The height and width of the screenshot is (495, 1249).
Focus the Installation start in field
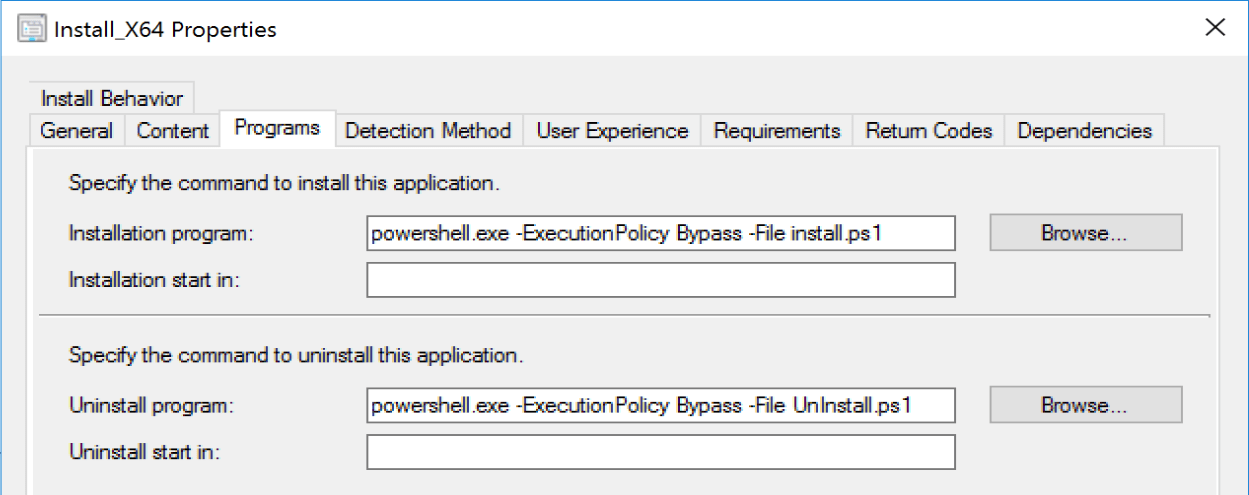point(660,280)
